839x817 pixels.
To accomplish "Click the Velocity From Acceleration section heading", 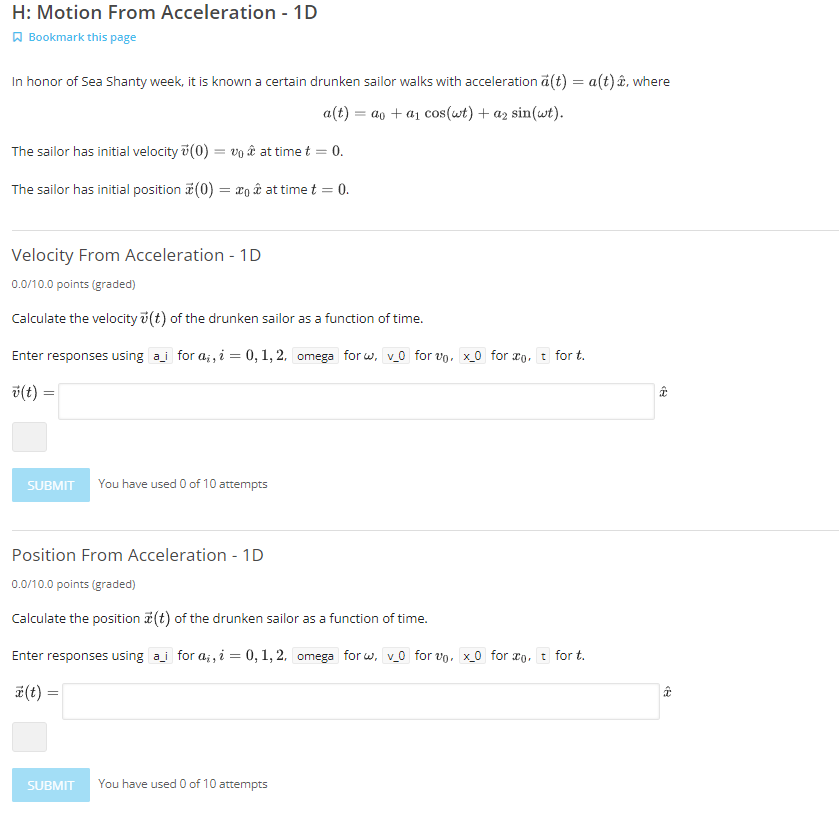I will click(x=135, y=255).
